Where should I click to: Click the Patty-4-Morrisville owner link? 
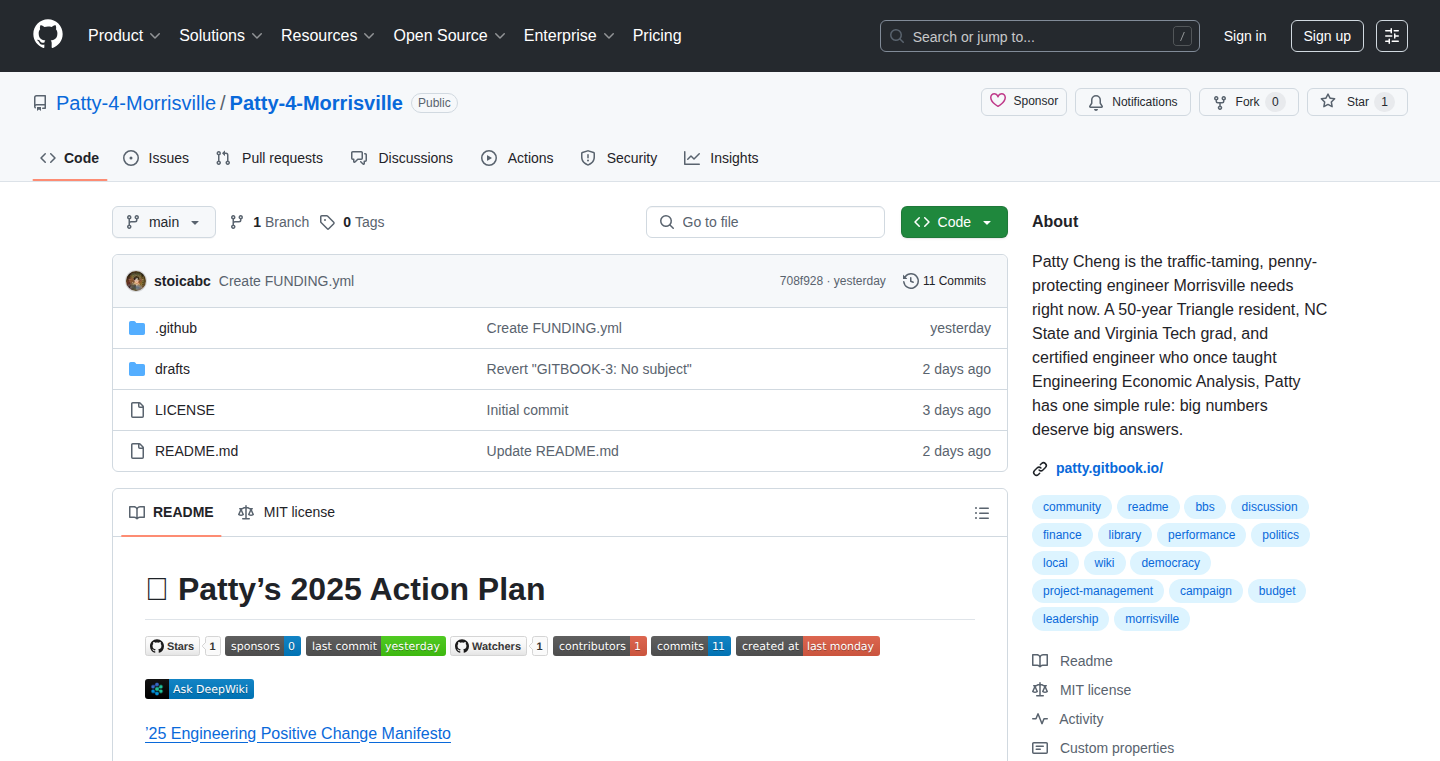coord(136,103)
